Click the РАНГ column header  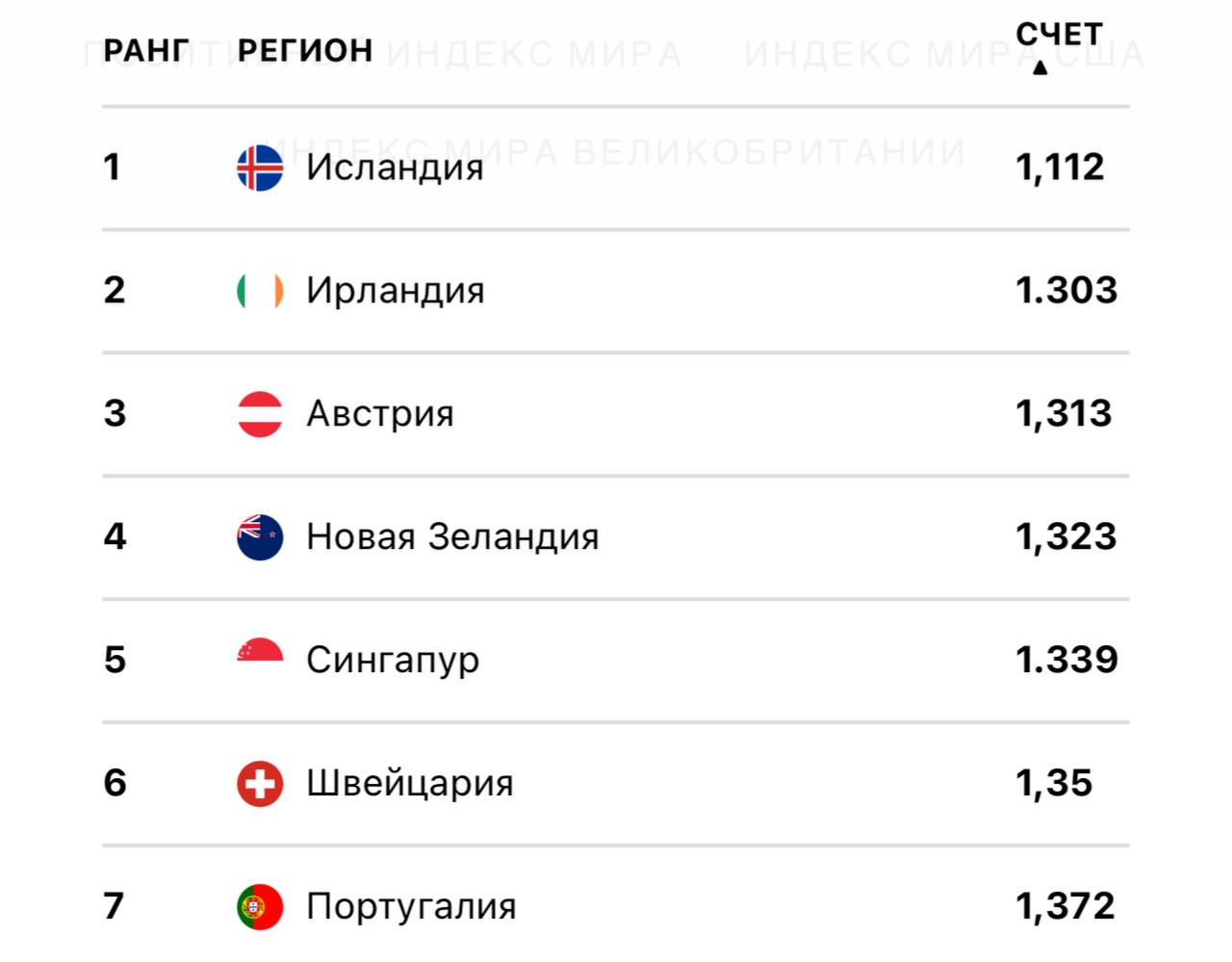146,50
